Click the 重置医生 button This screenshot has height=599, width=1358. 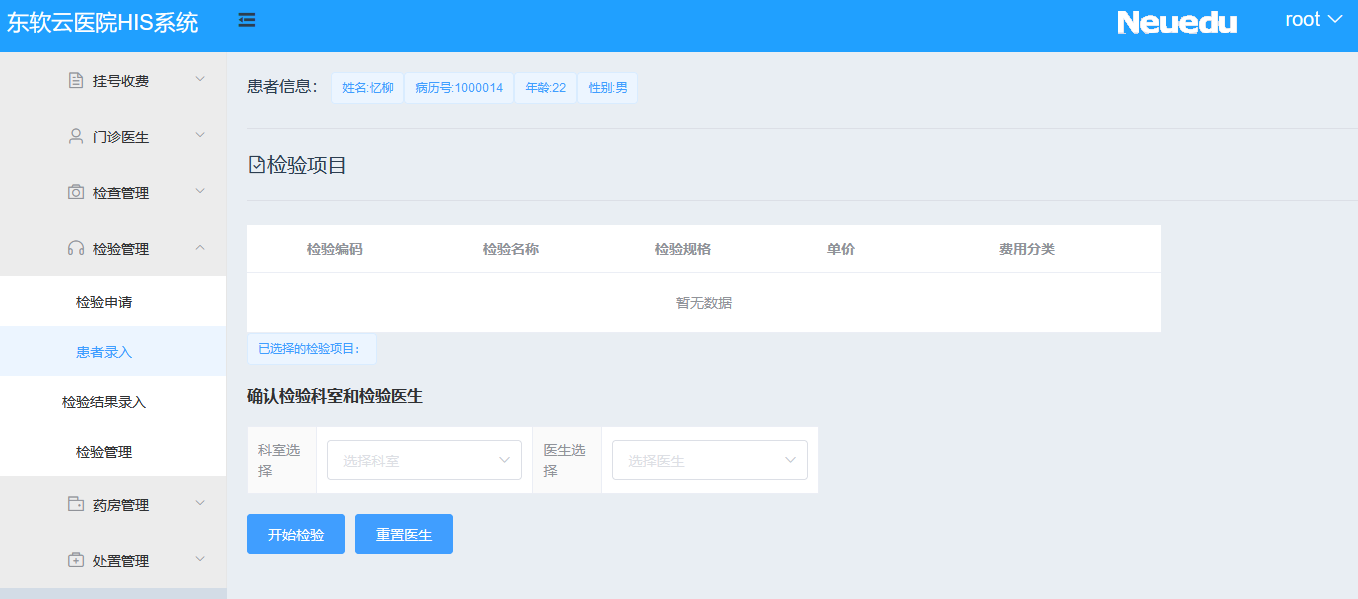pos(404,534)
